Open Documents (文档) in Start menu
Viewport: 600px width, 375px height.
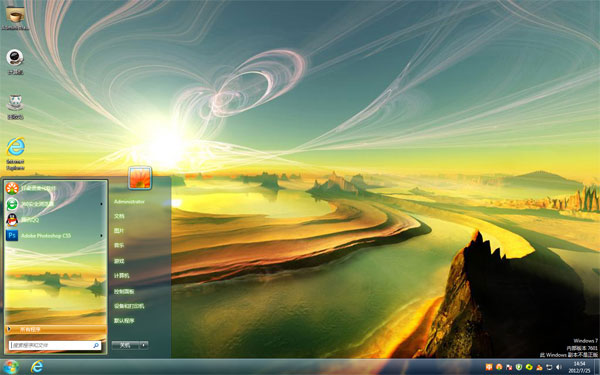(119, 216)
